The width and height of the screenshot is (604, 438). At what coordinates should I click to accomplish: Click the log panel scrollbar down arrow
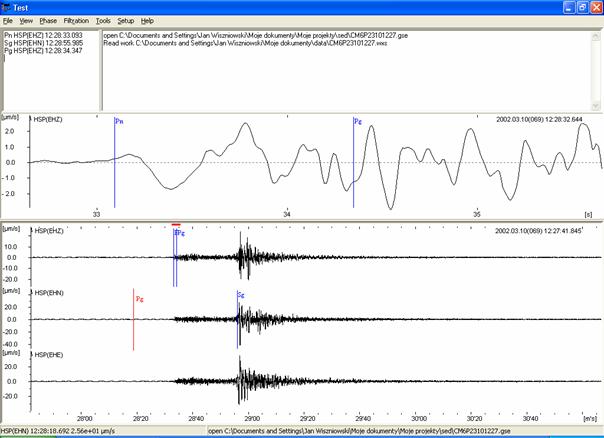tap(596, 106)
